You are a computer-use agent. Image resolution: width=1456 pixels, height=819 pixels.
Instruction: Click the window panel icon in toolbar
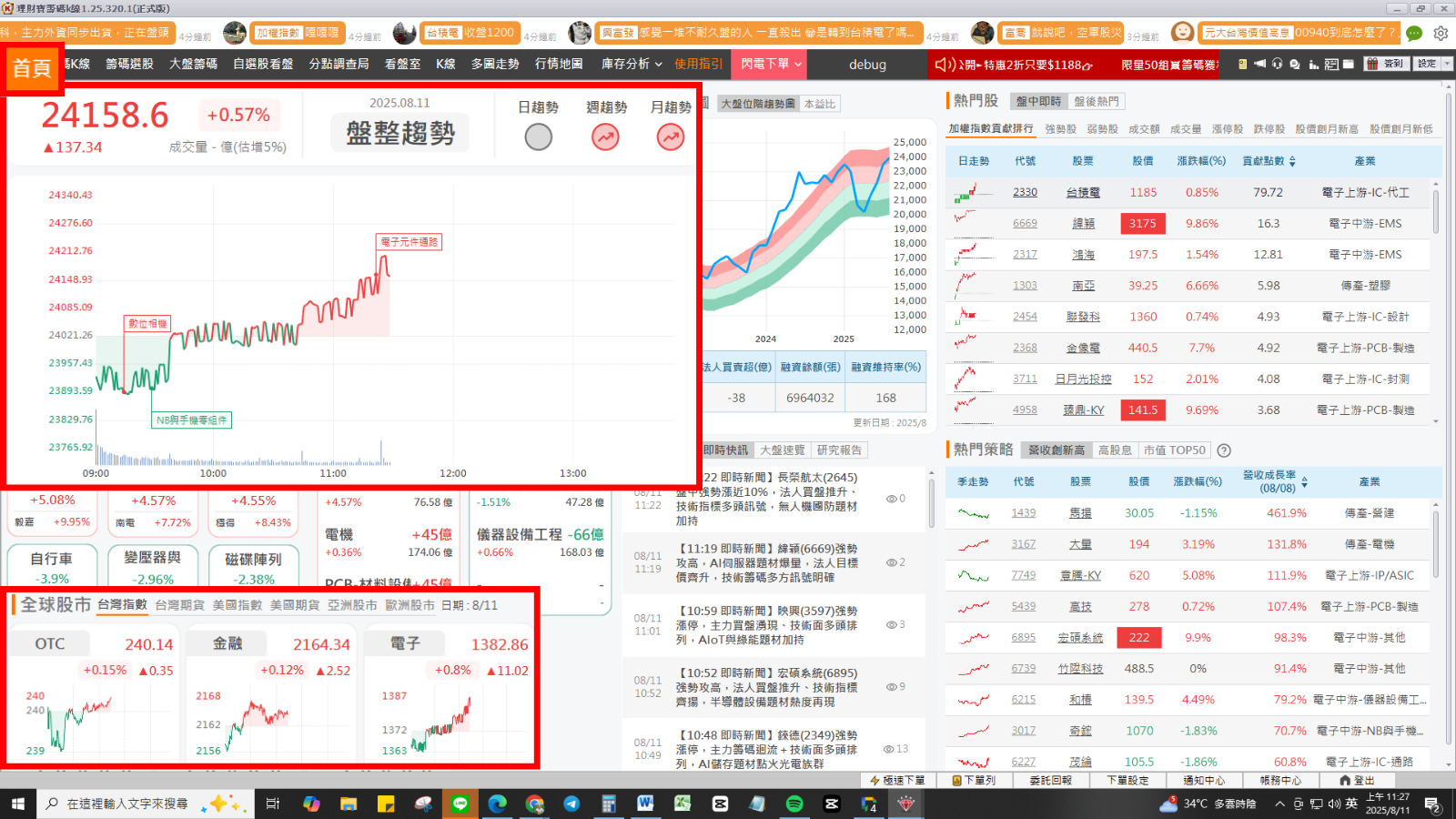[x=1349, y=65]
